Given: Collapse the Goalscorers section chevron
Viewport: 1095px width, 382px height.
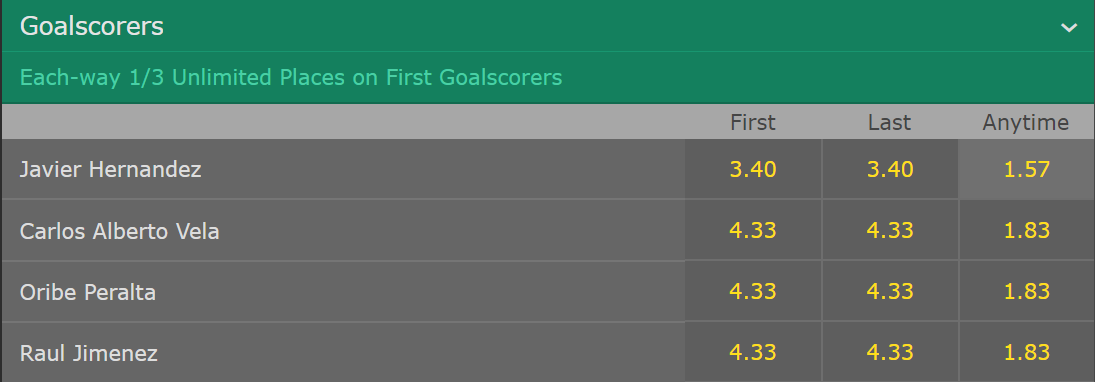Looking at the screenshot, I should pos(1068,27).
